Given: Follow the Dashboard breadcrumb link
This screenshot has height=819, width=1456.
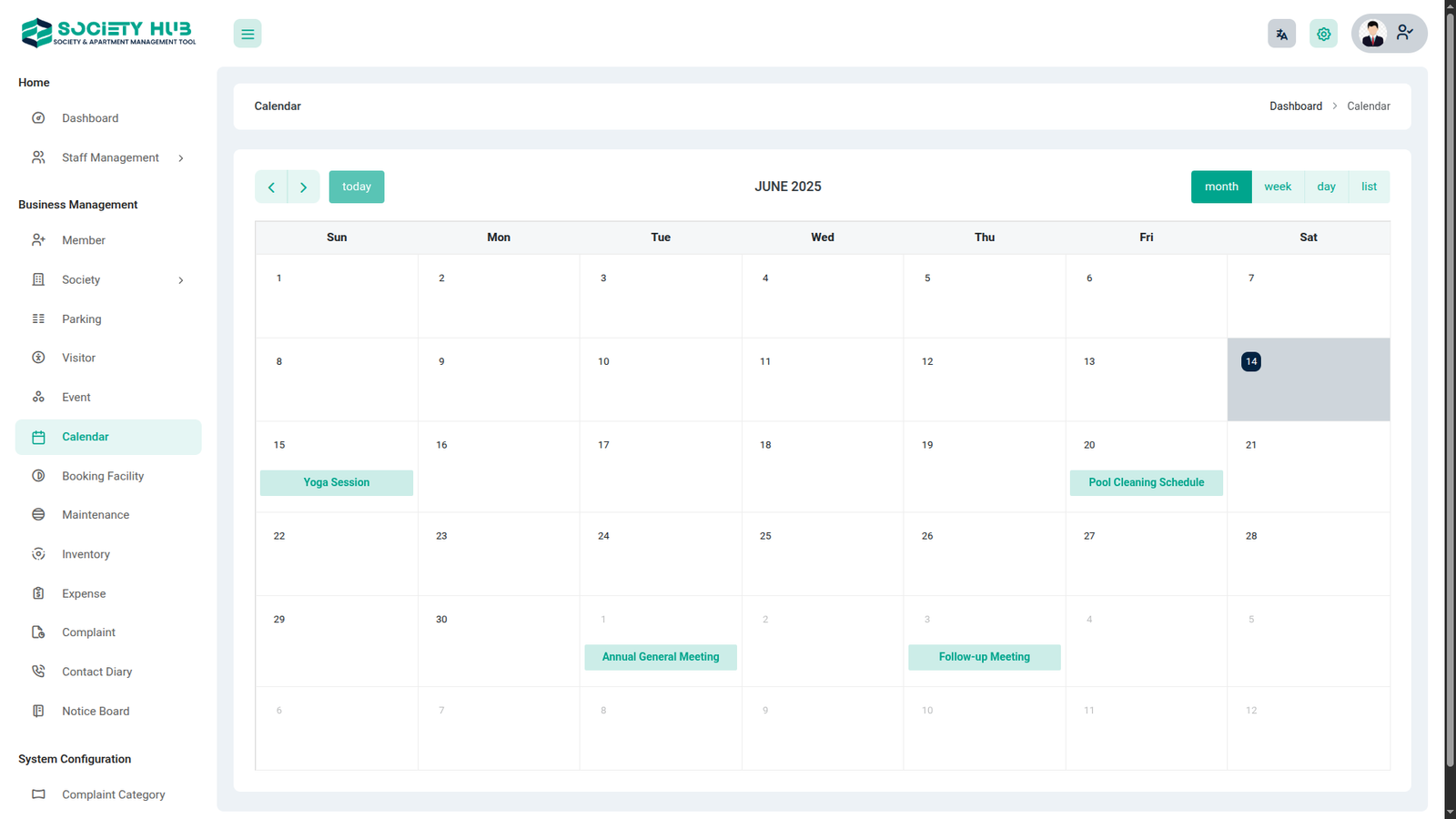Looking at the screenshot, I should pyautogui.click(x=1296, y=106).
